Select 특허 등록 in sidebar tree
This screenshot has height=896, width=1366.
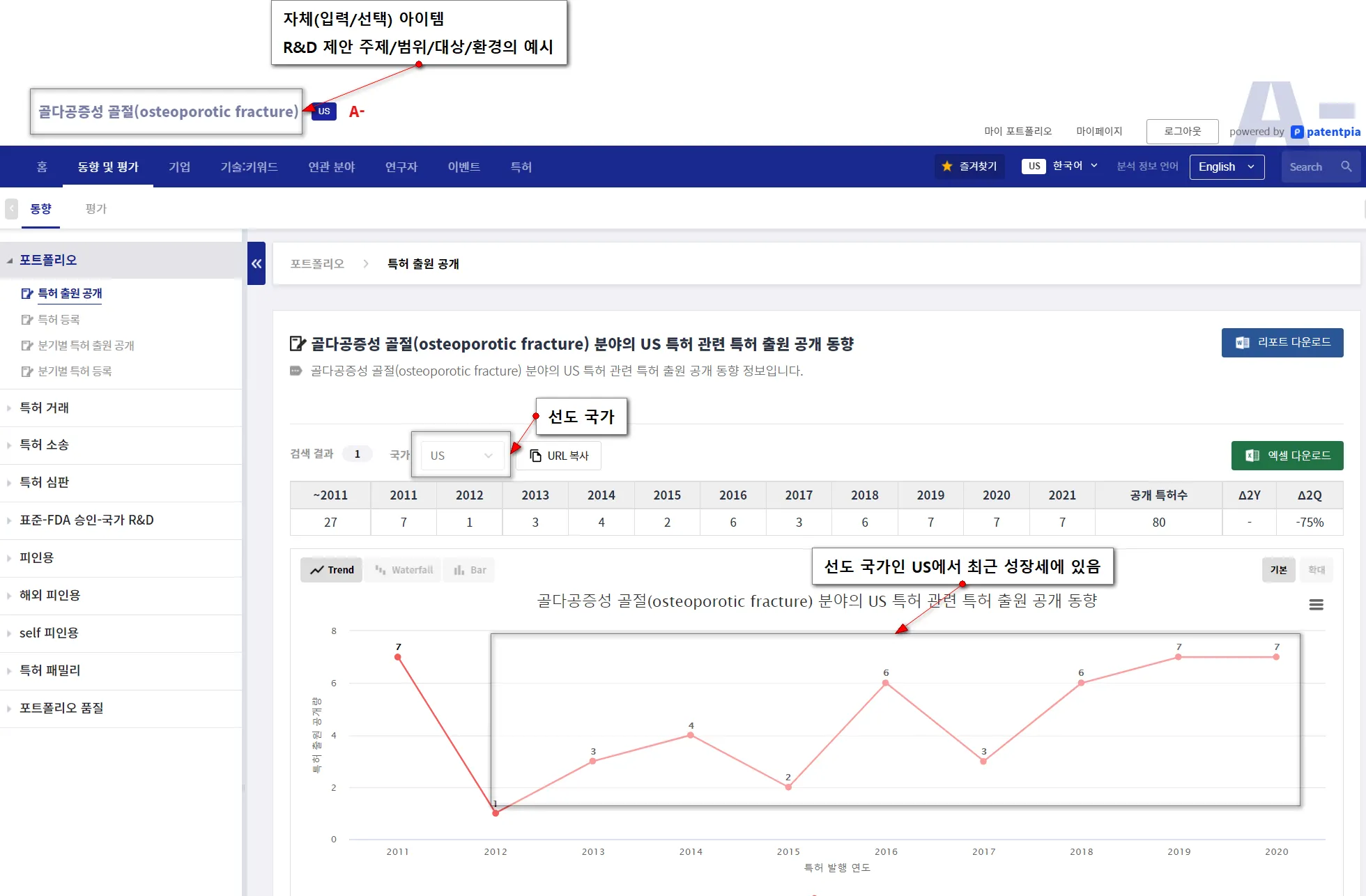(x=59, y=320)
